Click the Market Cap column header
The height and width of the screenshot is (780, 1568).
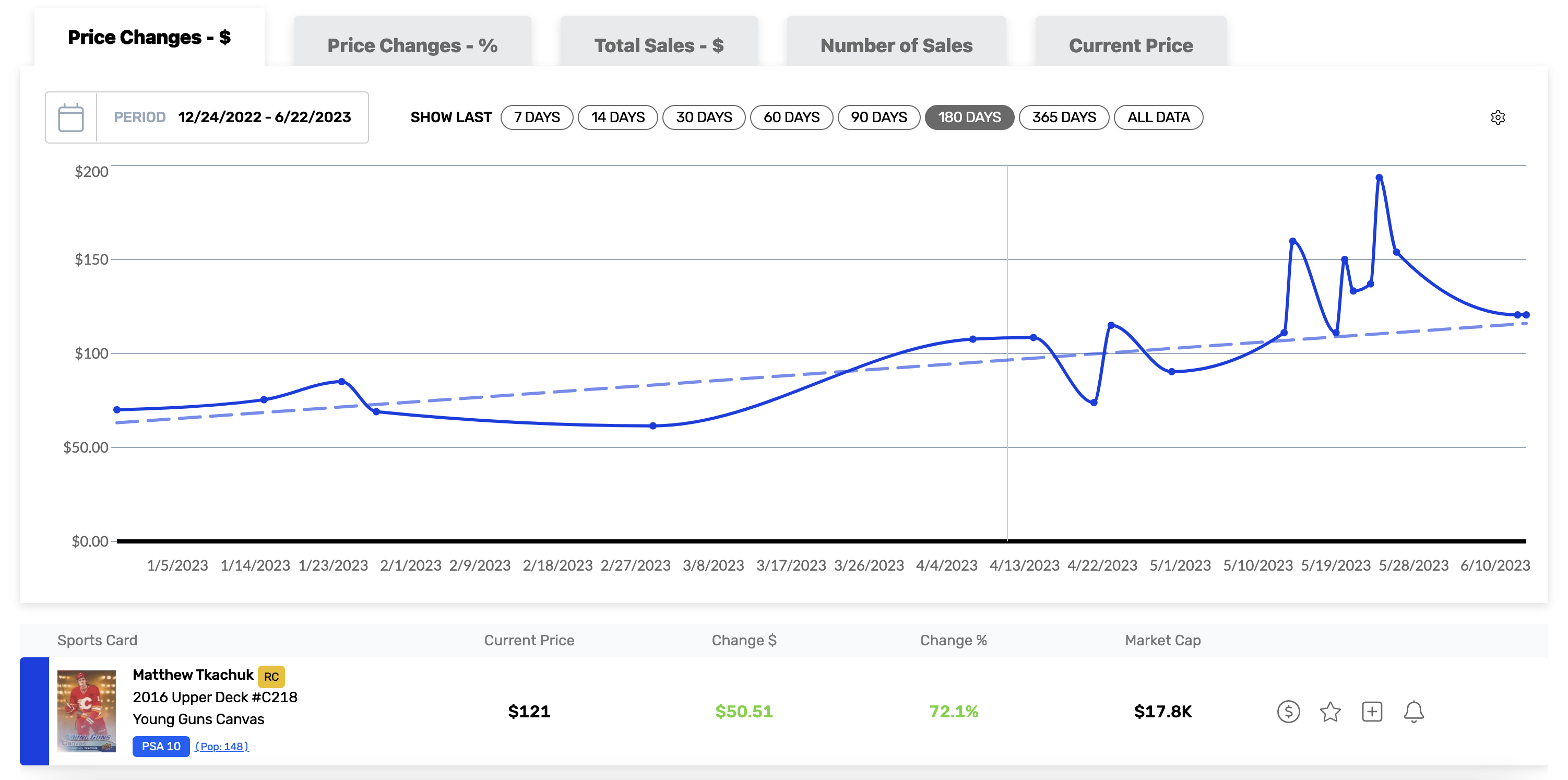click(1162, 640)
